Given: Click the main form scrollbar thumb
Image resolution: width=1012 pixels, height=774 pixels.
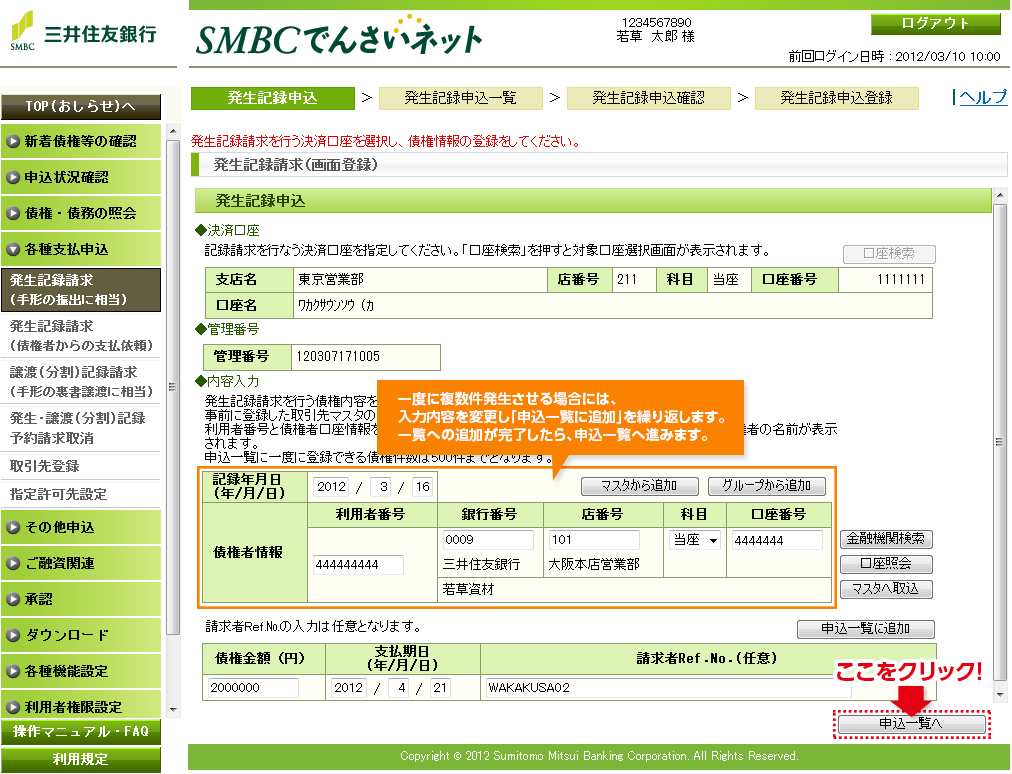Looking at the screenshot, I should (1000, 443).
